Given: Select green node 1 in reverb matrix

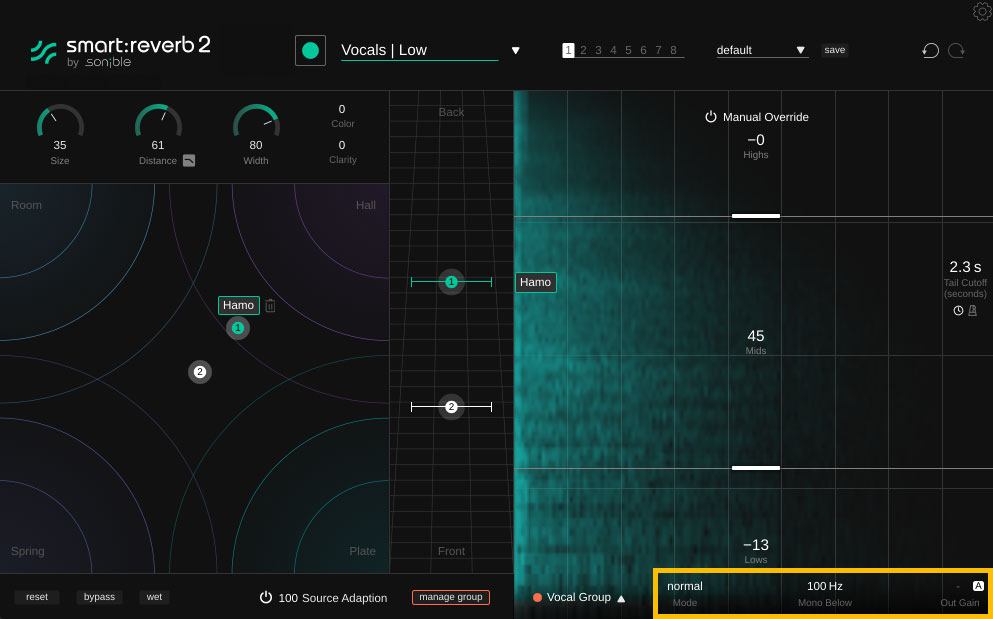Looking at the screenshot, I should click(238, 328).
